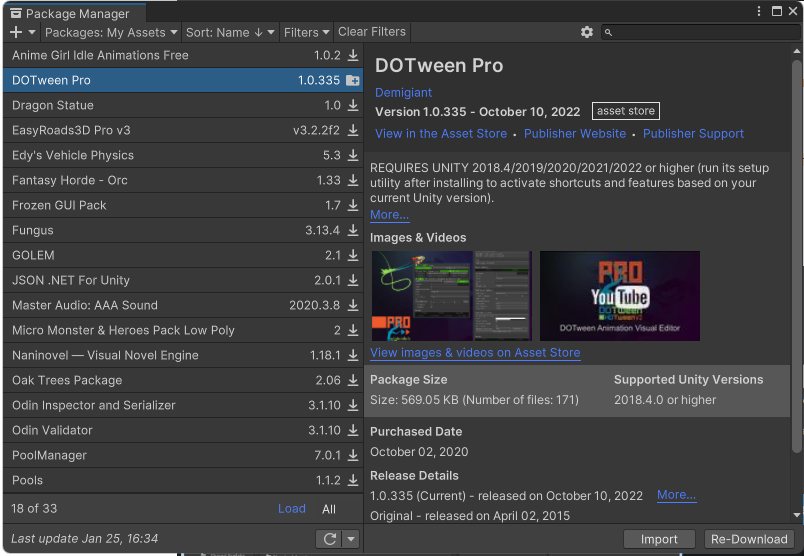Open the Filters dropdown
This screenshot has height=556, width=804.
point(306,32)
